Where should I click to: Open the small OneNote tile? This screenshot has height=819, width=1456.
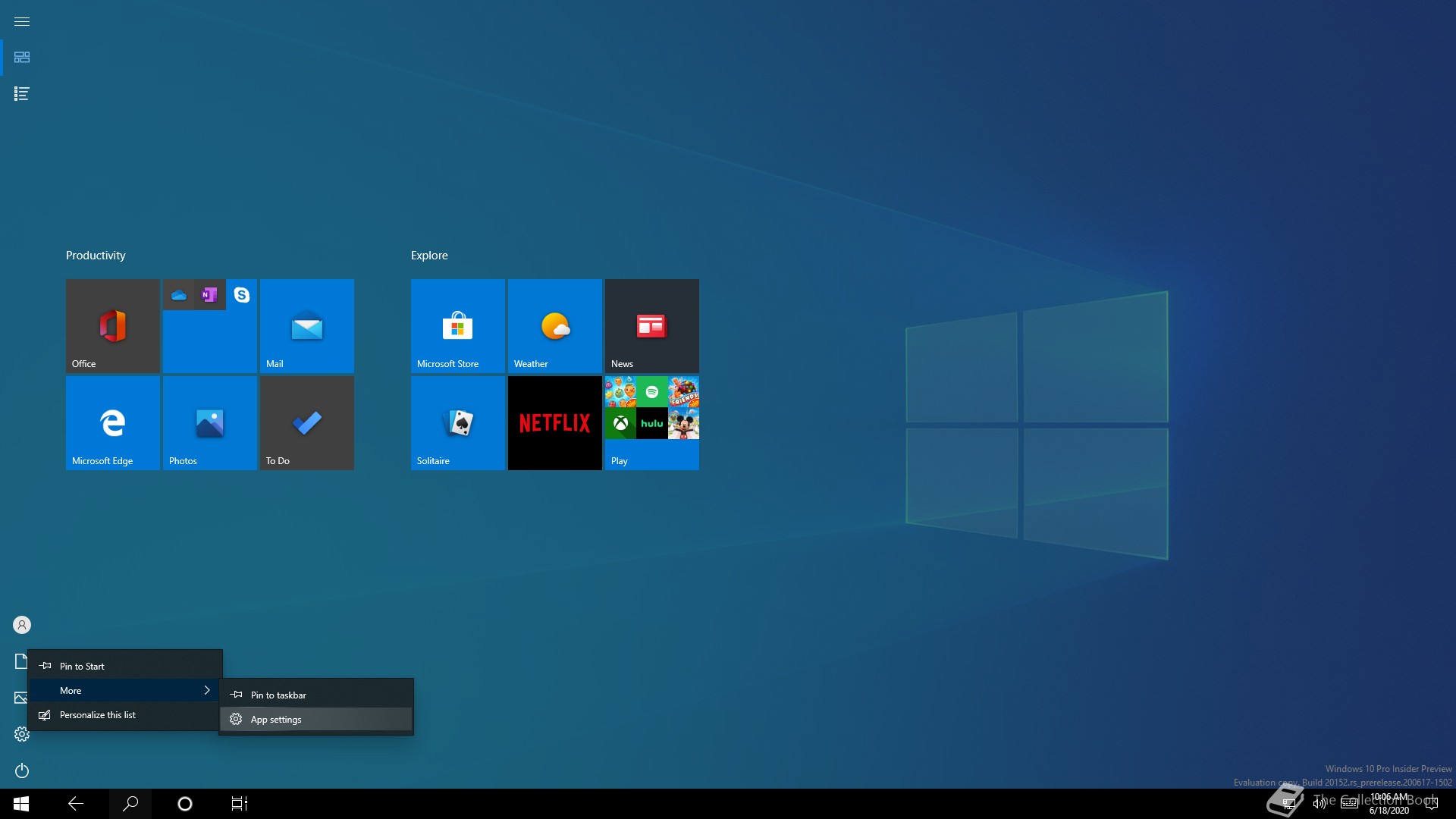click(210, 295)
